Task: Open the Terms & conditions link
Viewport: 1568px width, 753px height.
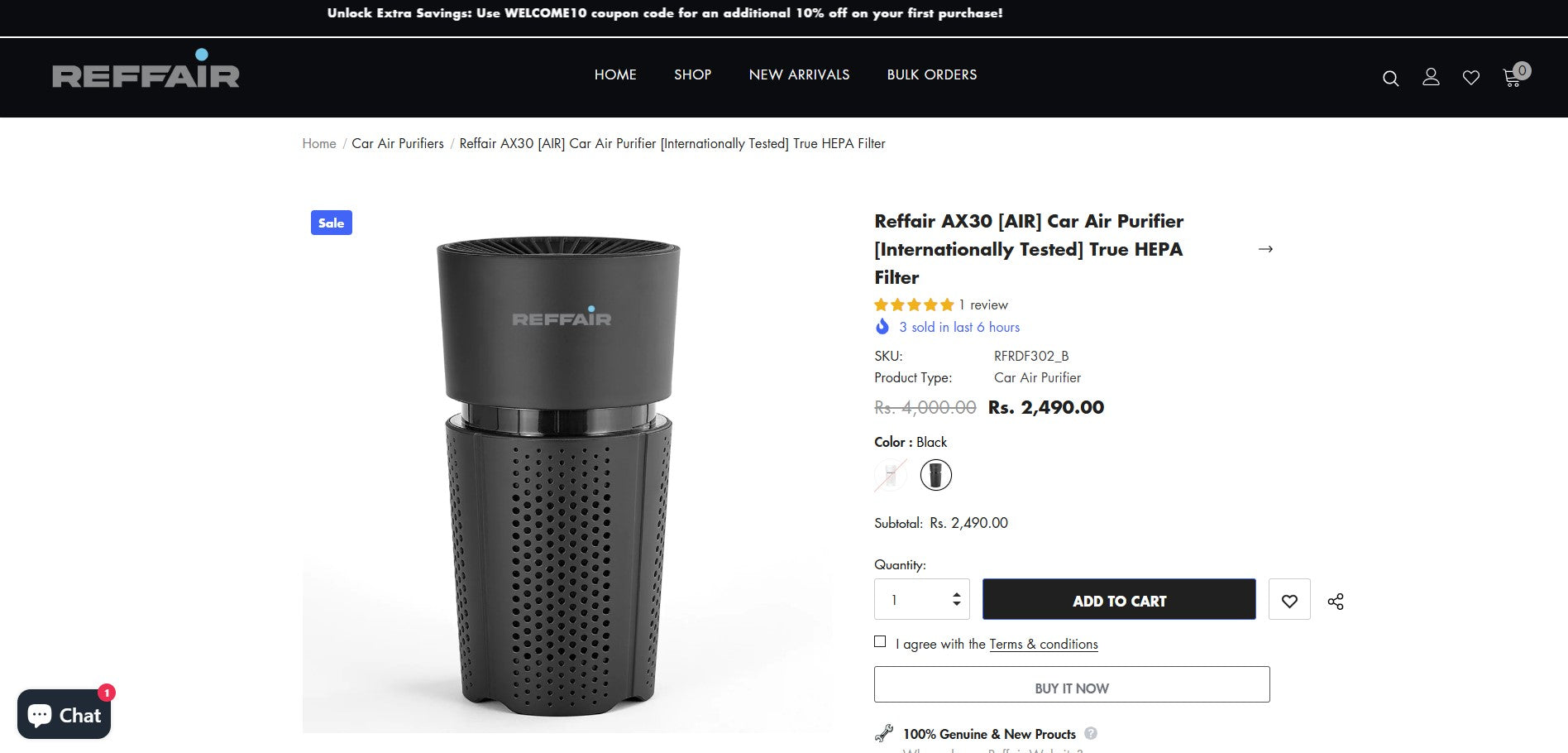Action: coord(1043,644)
